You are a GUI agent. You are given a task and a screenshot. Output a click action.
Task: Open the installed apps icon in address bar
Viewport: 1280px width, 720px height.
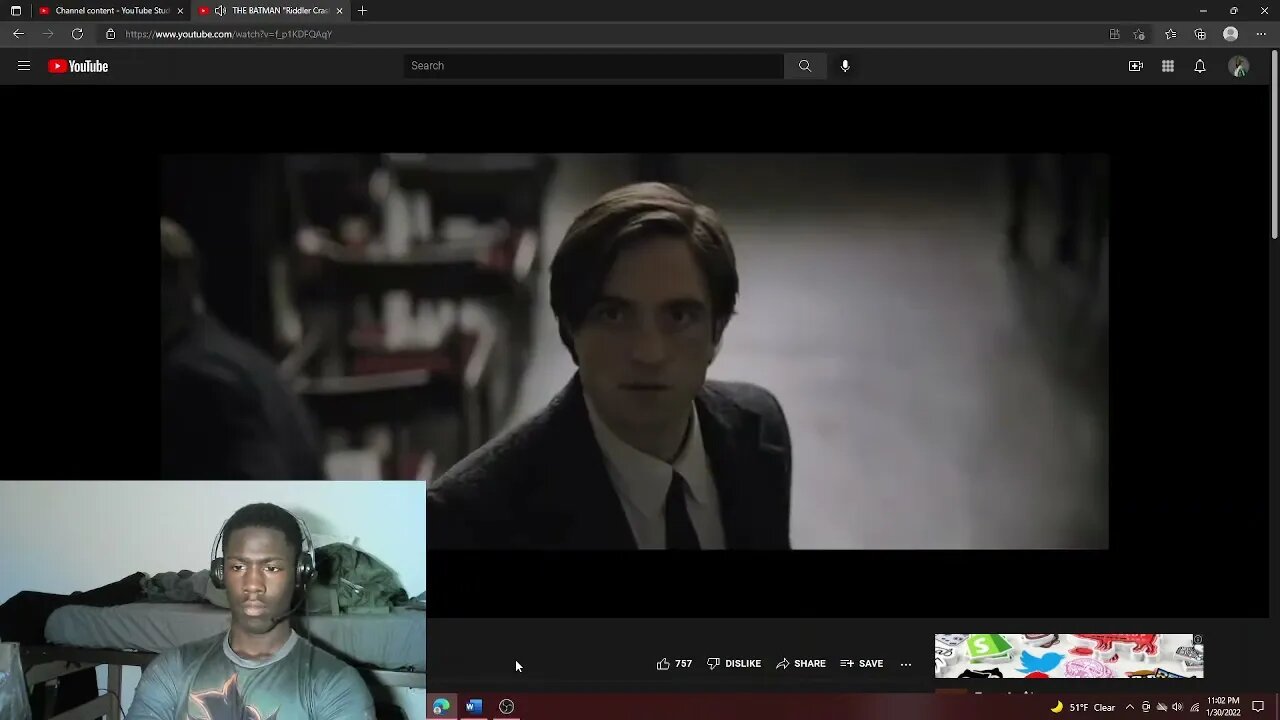click(1115, 34)
